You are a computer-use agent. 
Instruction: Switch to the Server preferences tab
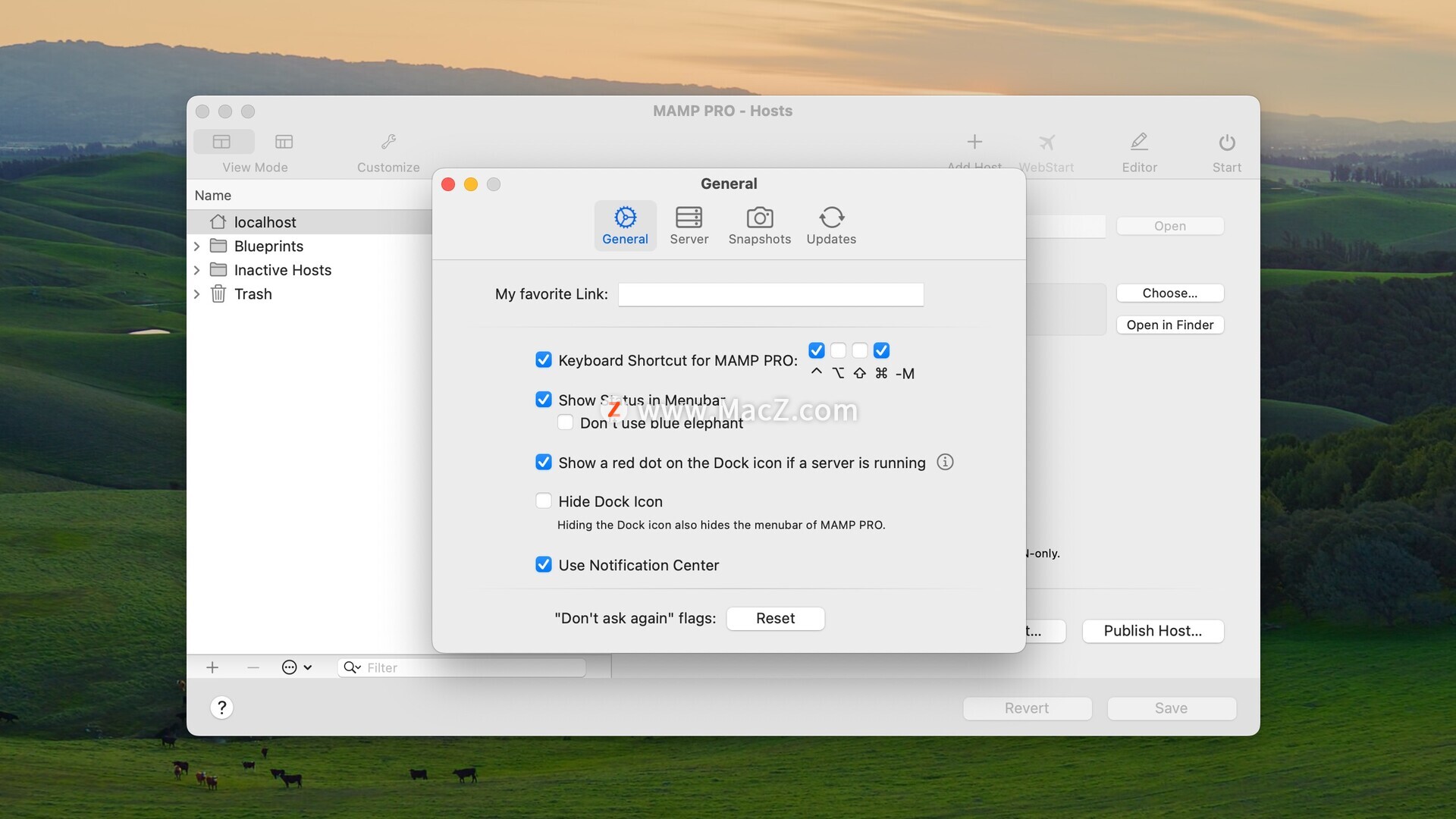[x=689, y=225]
